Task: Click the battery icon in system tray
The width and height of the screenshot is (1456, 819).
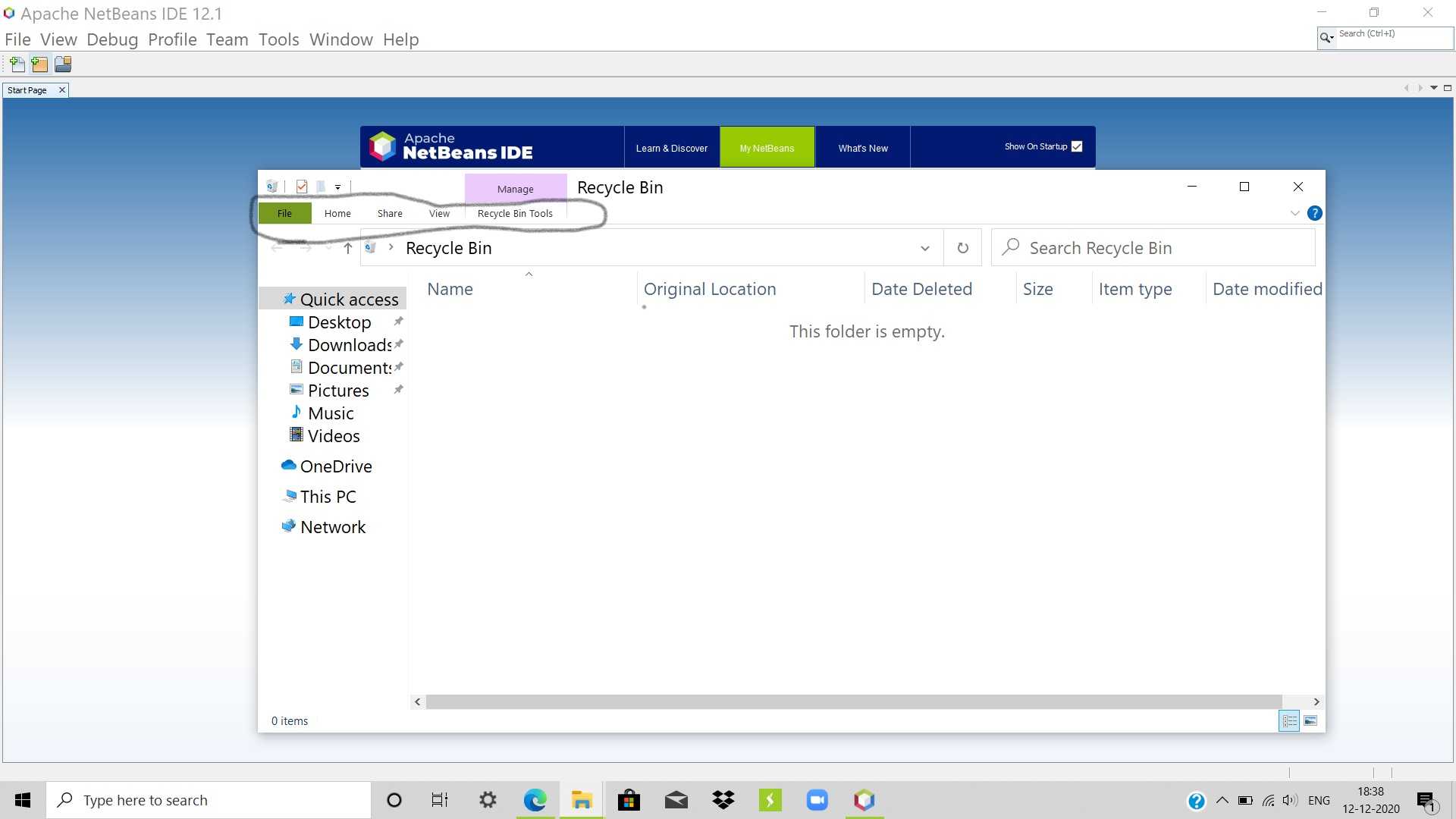Action: click(1245, 800)
